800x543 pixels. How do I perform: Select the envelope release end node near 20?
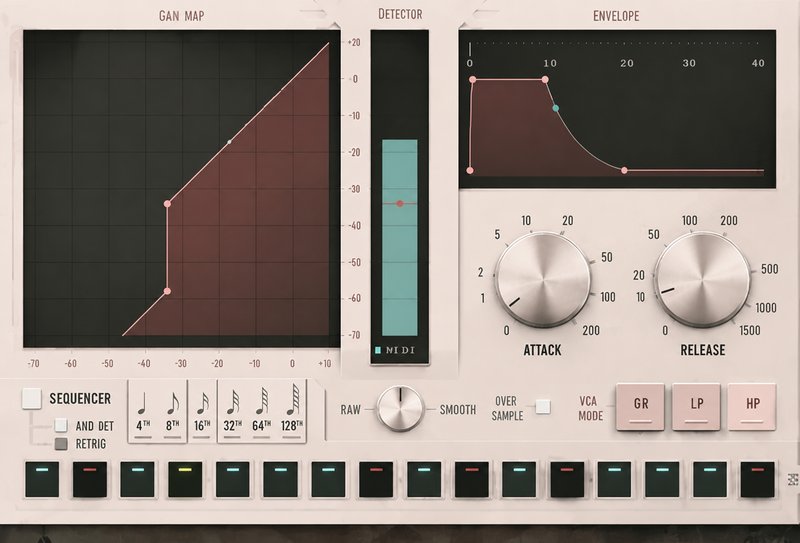coord(624,170)
